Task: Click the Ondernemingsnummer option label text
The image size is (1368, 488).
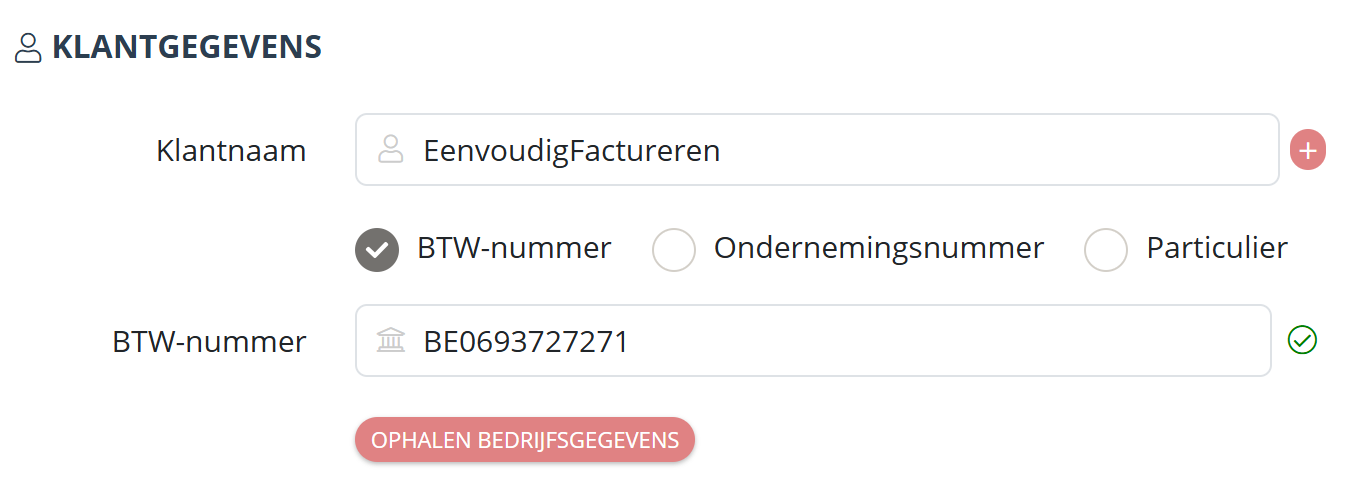Action: coord(879,248)
